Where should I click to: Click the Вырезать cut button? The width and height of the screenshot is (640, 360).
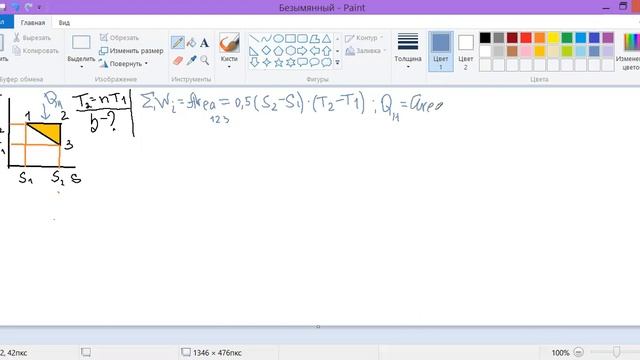[x=32, y=38]
